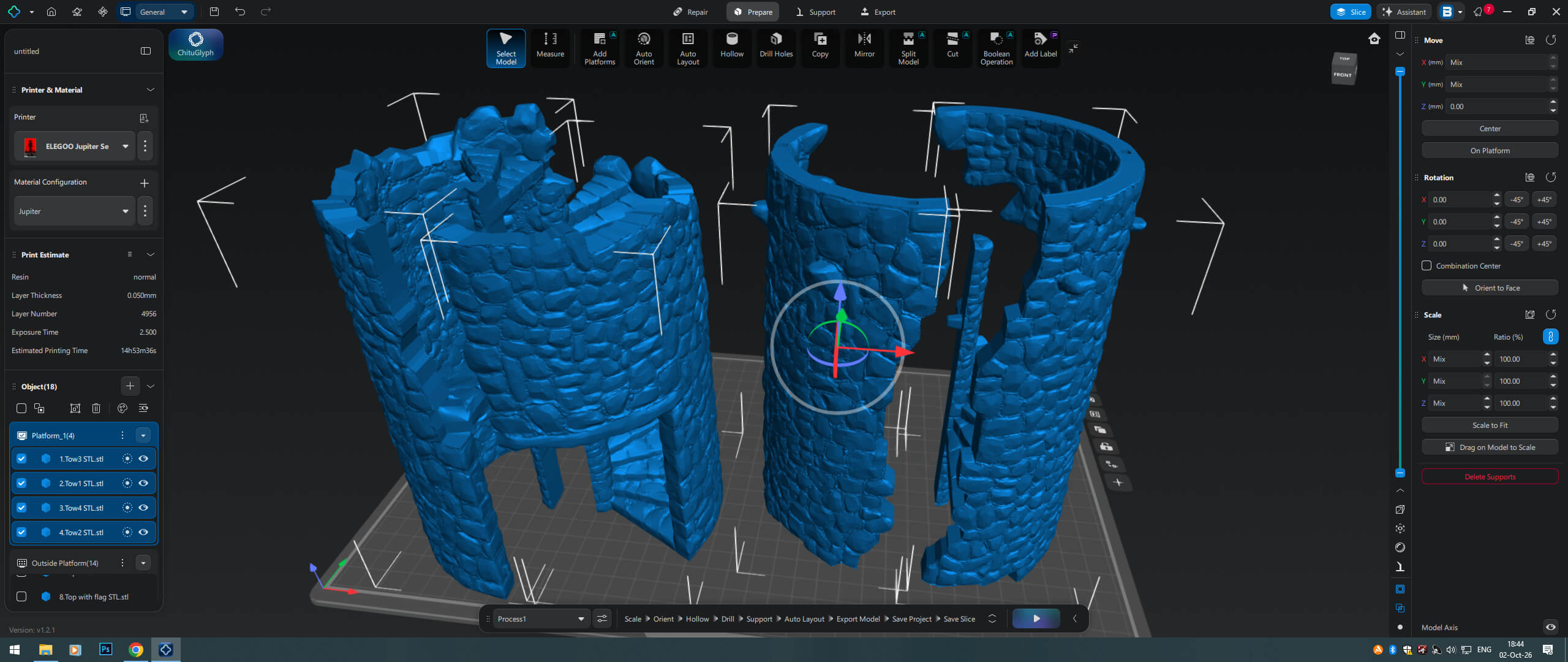The image size is (1568, 662).
Task: Switch to the Repair tab
Action: pyautogui.click(x=690, y=12)
